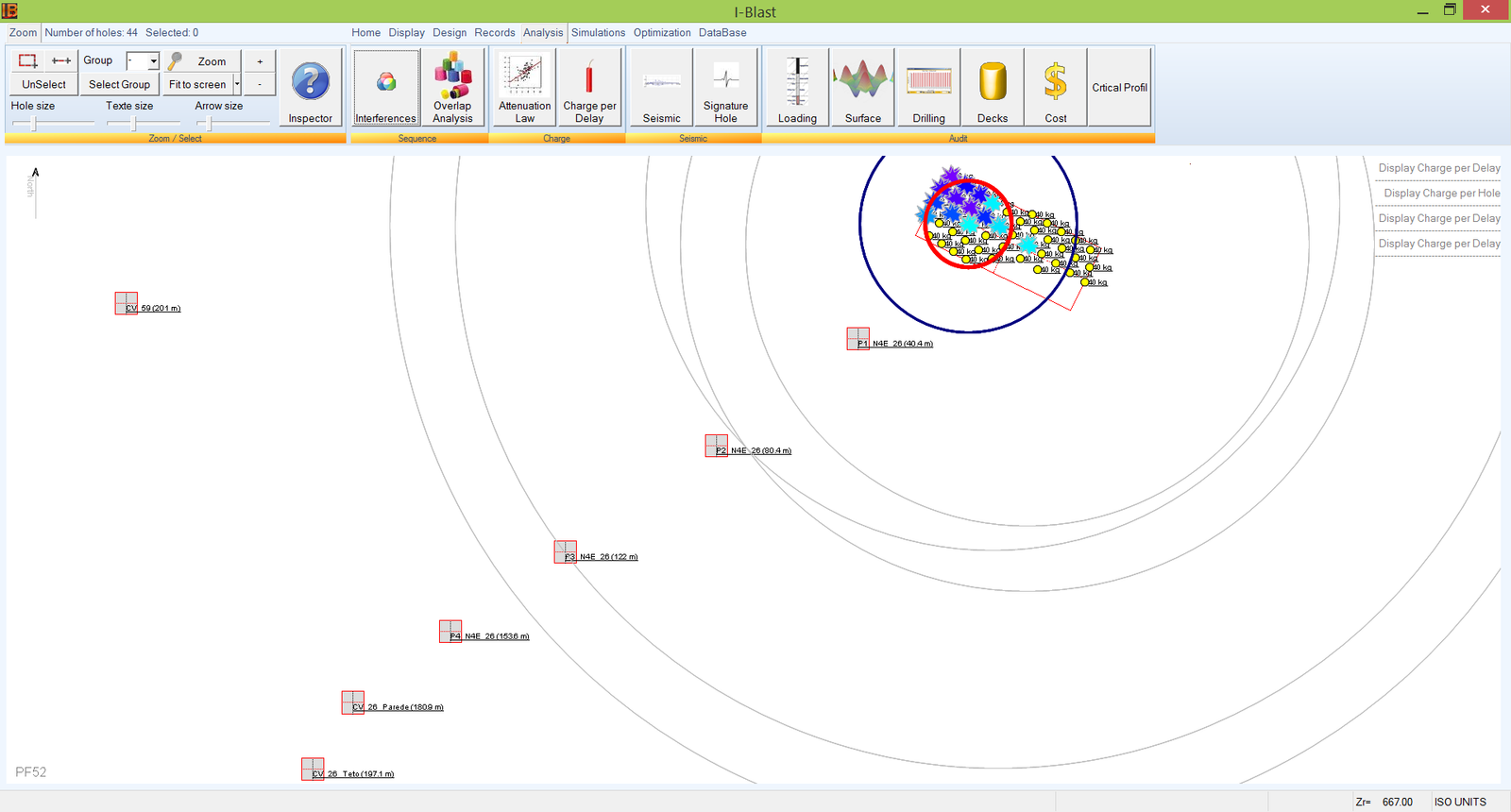Click the minus zoom-out button
1511x812 pixels.
pyautogui.click(x=260, y=84)
